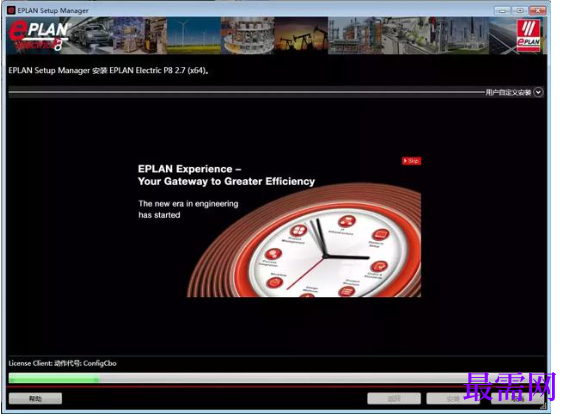
Task: Click the Workflow clock icon
Action: pyautogui.click(x=275, y=282)
